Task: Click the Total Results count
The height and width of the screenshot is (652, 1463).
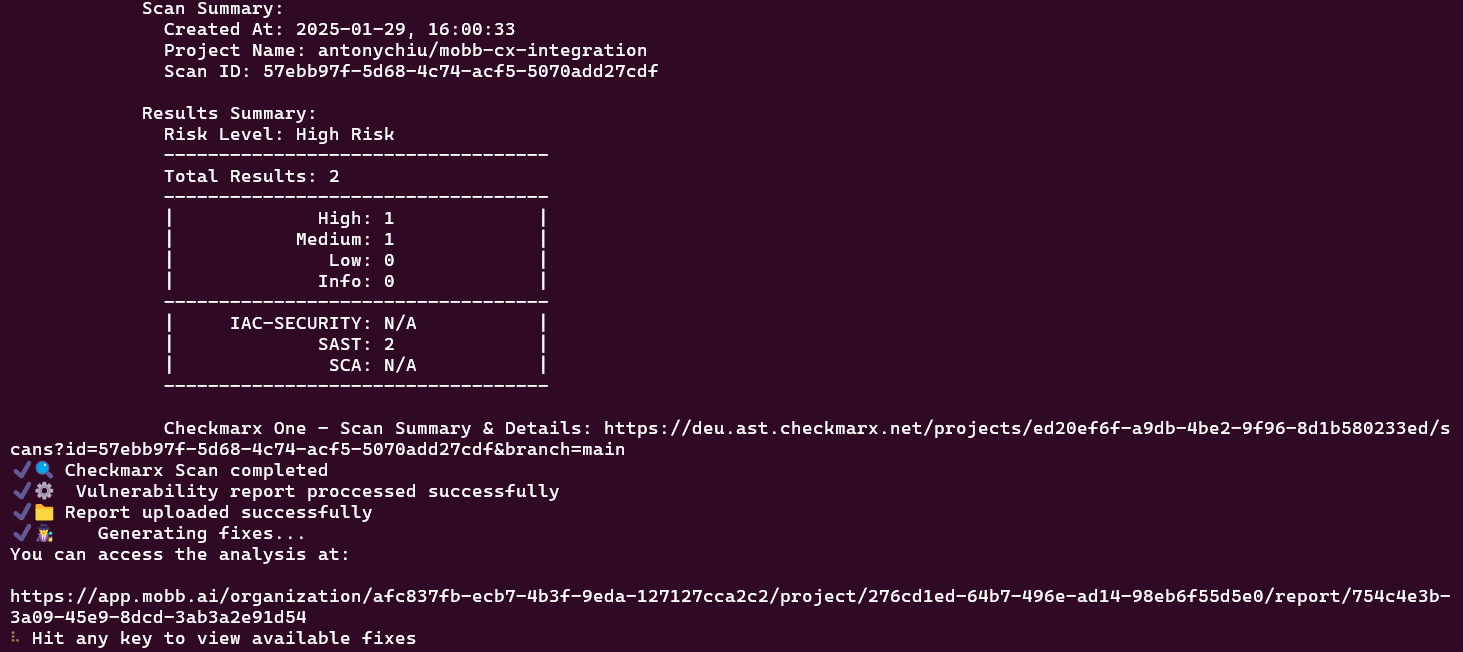Action: pos(334,176)
